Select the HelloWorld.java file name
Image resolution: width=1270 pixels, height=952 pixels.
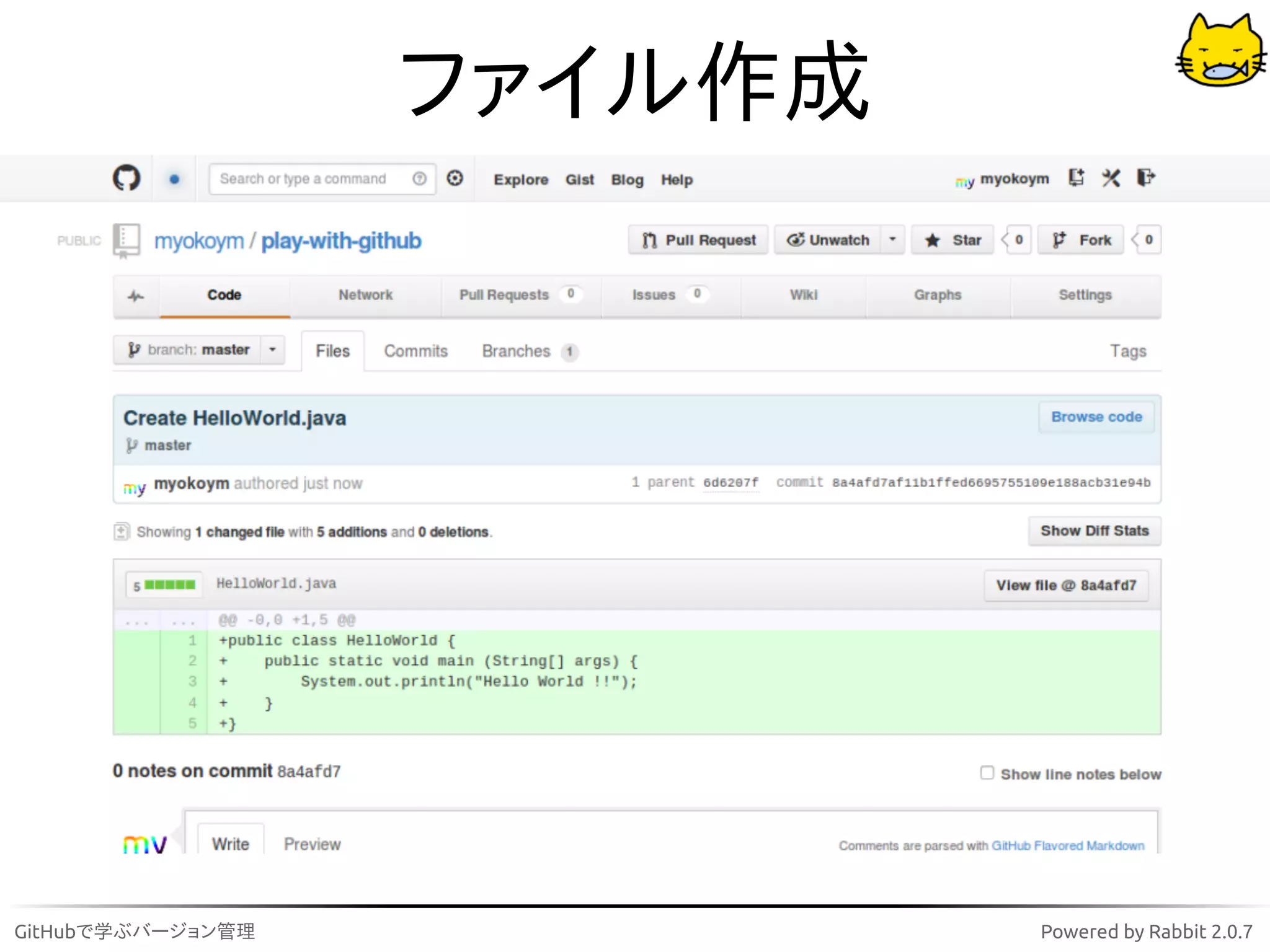276,584
